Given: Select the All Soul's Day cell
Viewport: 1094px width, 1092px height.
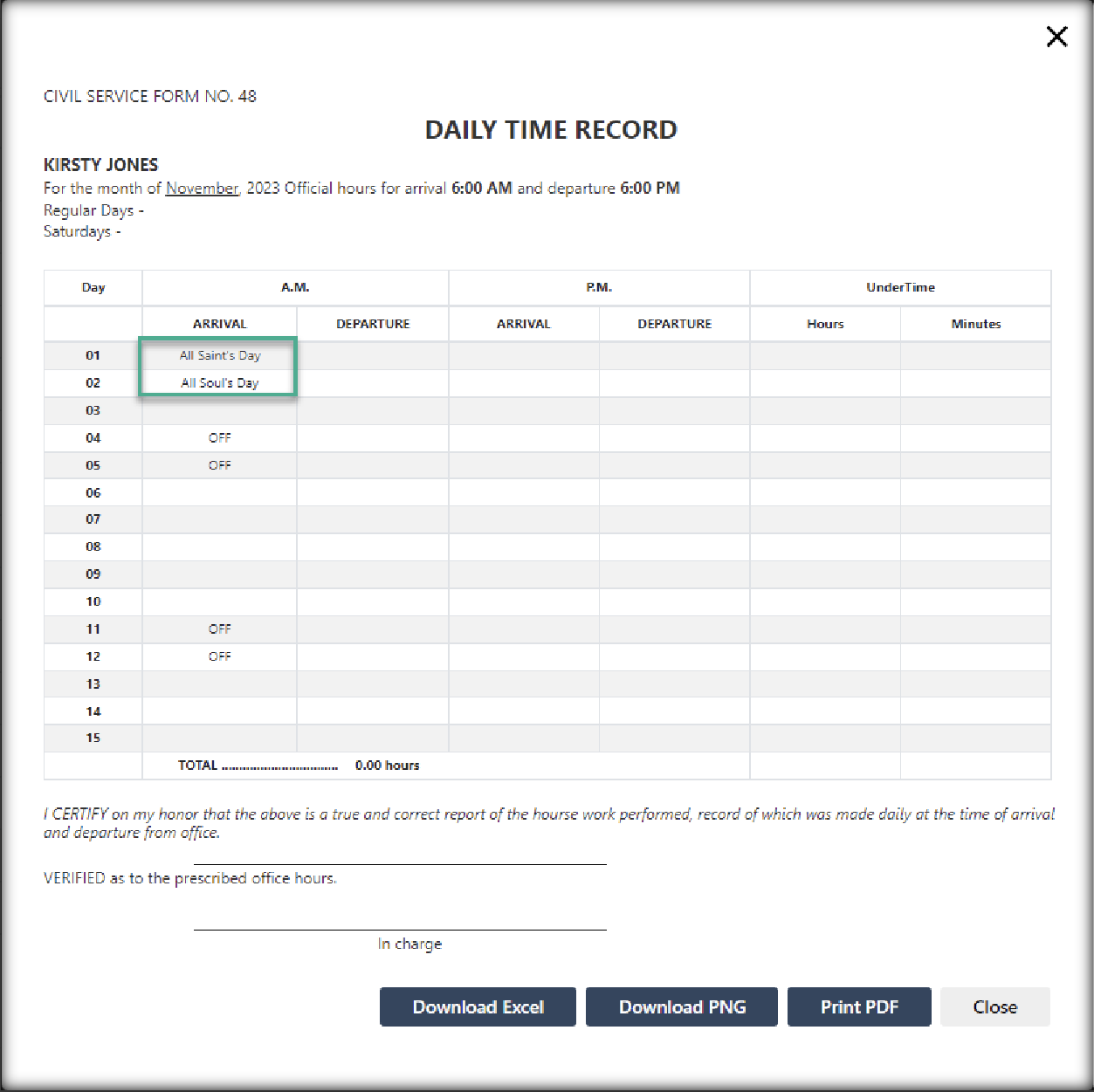Looking at the screenshot, I should (220, 382).
